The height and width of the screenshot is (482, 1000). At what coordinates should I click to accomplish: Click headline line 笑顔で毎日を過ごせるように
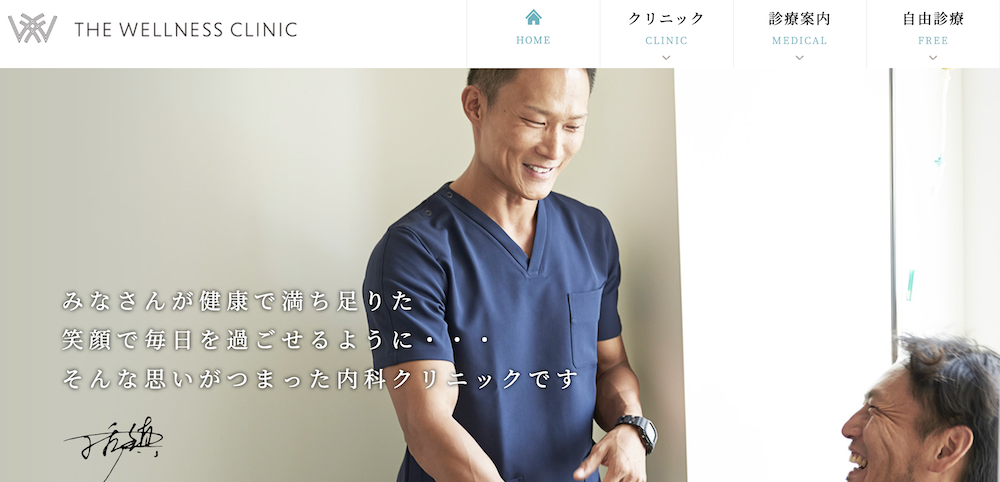point(276,340)
